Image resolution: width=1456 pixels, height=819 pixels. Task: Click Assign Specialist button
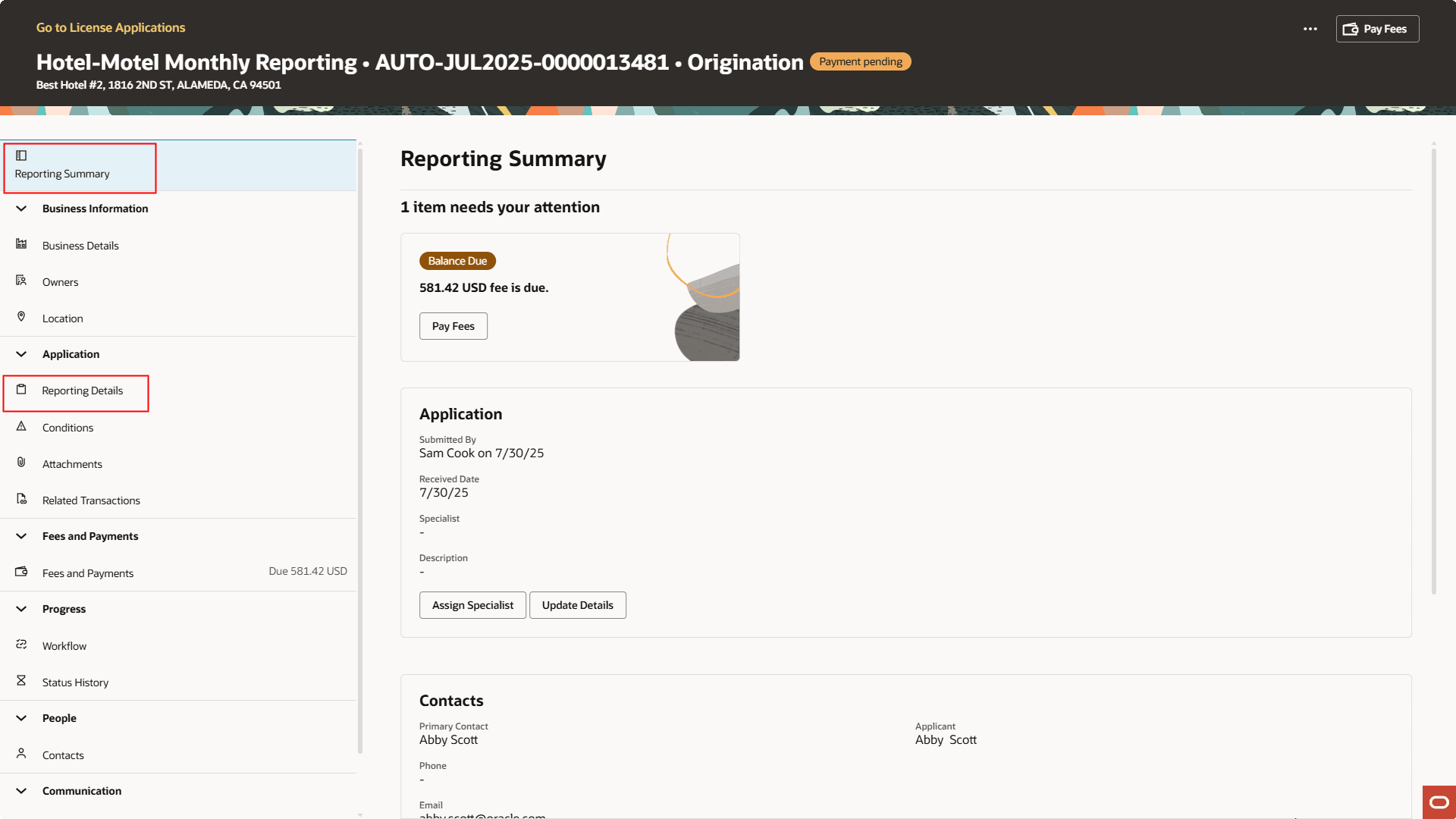(x=472, y=605)
